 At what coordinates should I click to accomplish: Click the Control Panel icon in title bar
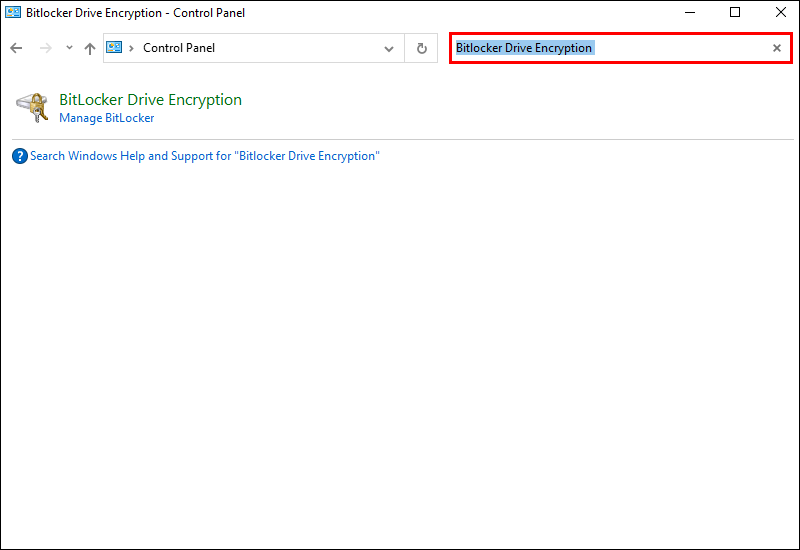pyautogui.click(x=13, y=13)
